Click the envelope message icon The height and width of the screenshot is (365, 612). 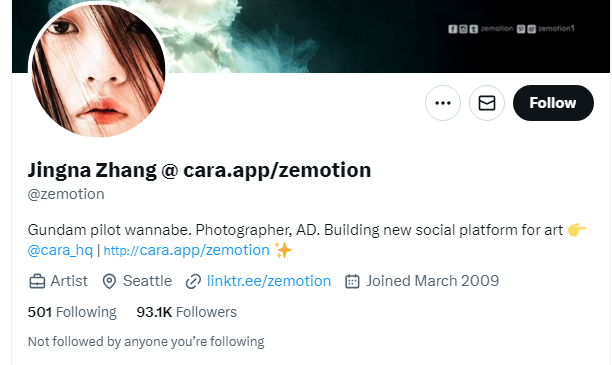[487, 103]
